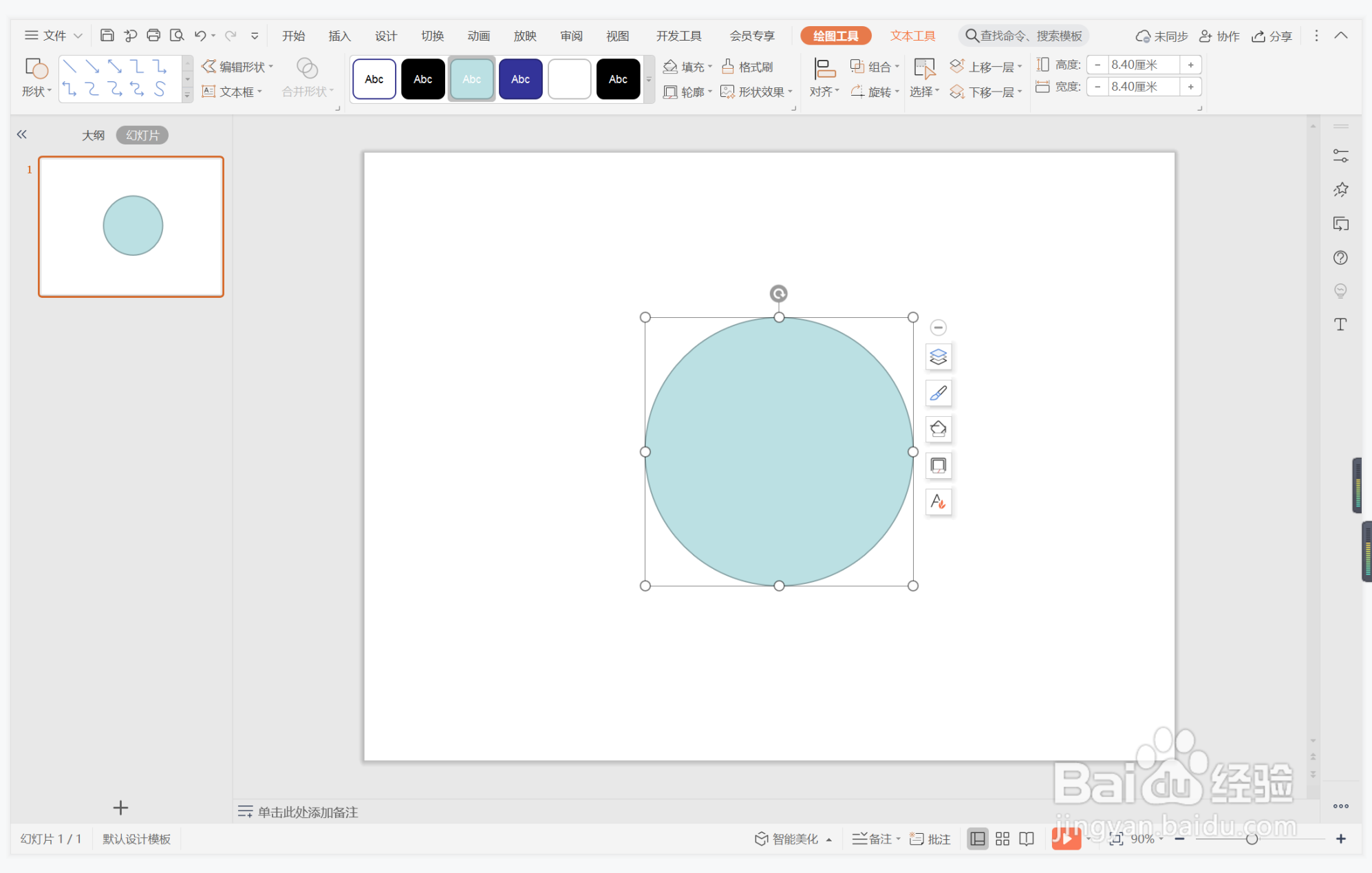Click the zoom slider handle
The image size is (1372, 873).
1252,839
